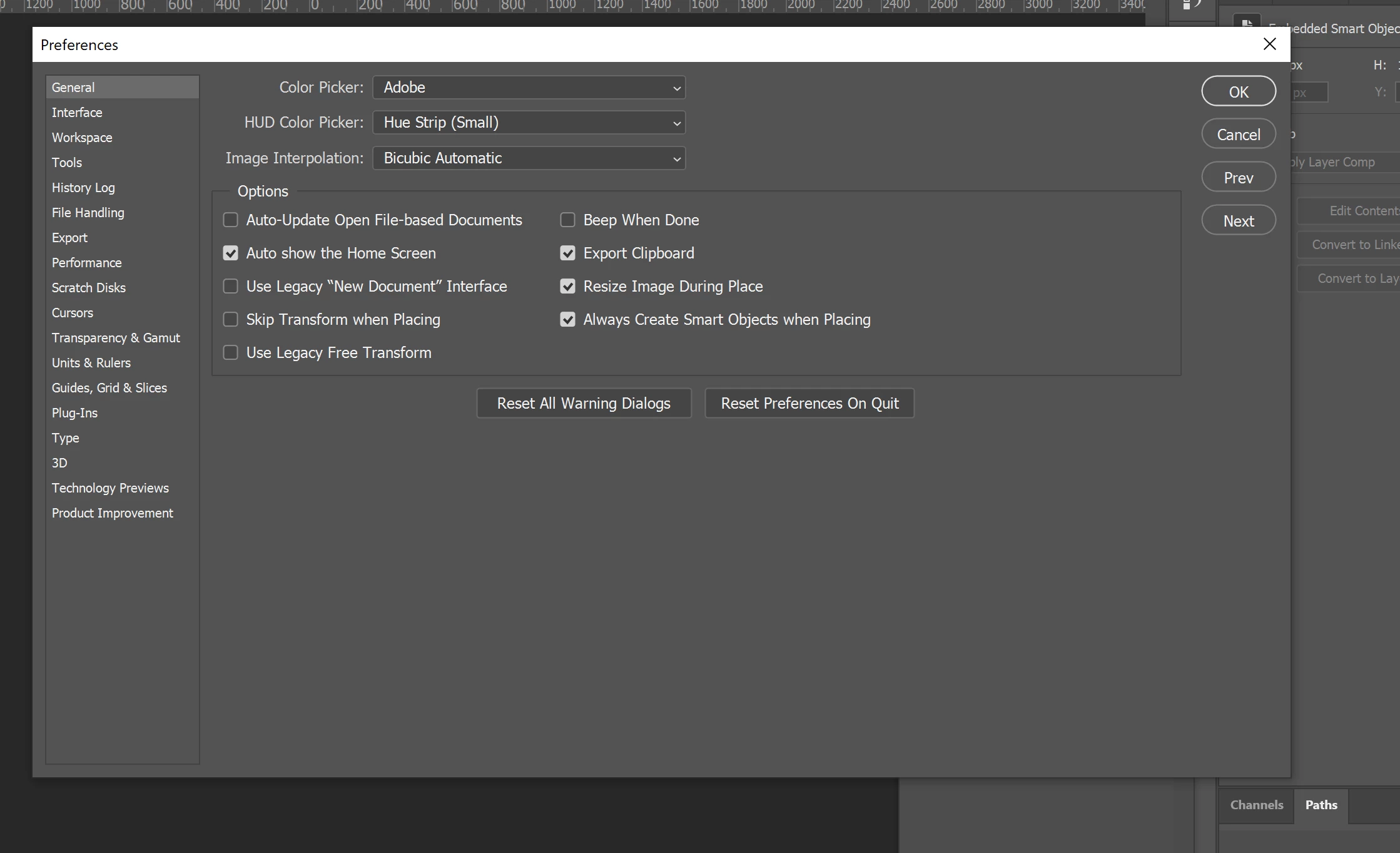Switch to the Channels tab
The image size is (1400, 853).
(x=1256, y=805)
